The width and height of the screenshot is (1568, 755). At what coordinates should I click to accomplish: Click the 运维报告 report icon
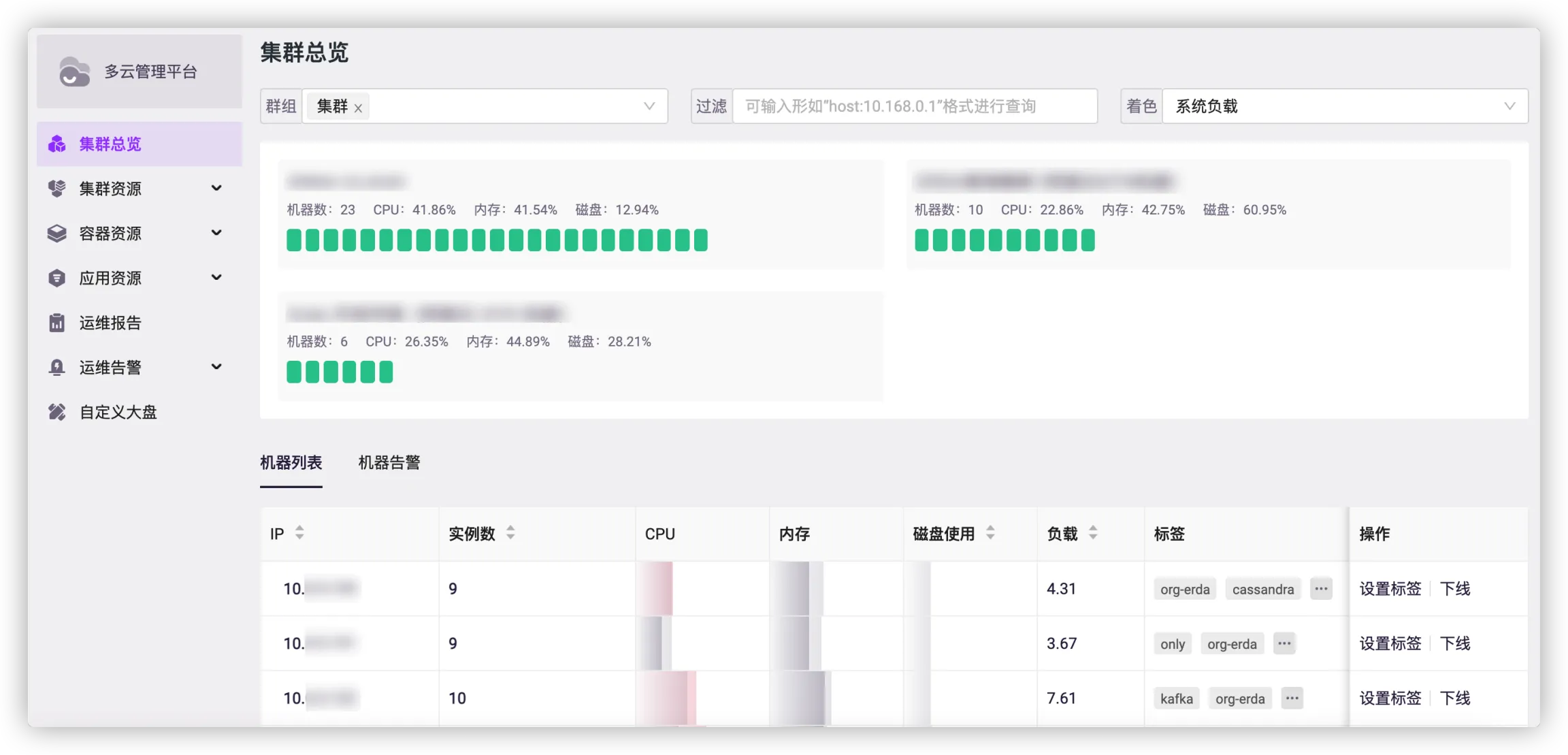[57, 323]
